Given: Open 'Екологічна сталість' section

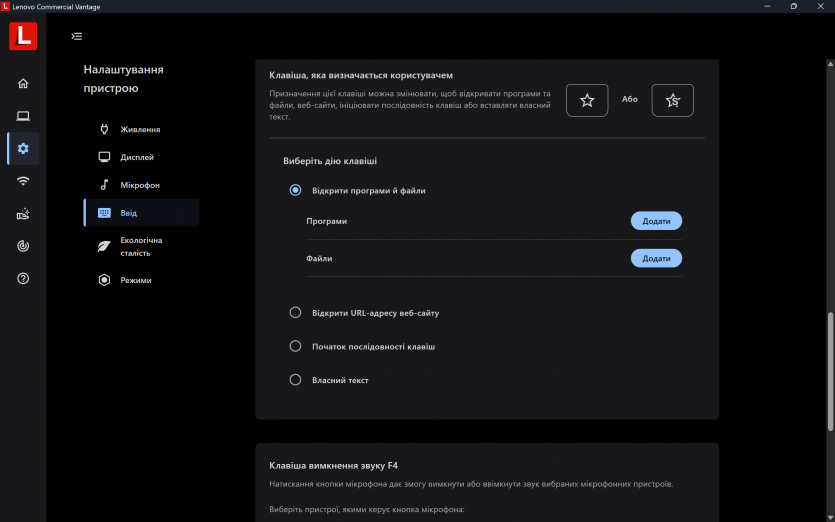Looking at the screenshot, I should (141, 246).
